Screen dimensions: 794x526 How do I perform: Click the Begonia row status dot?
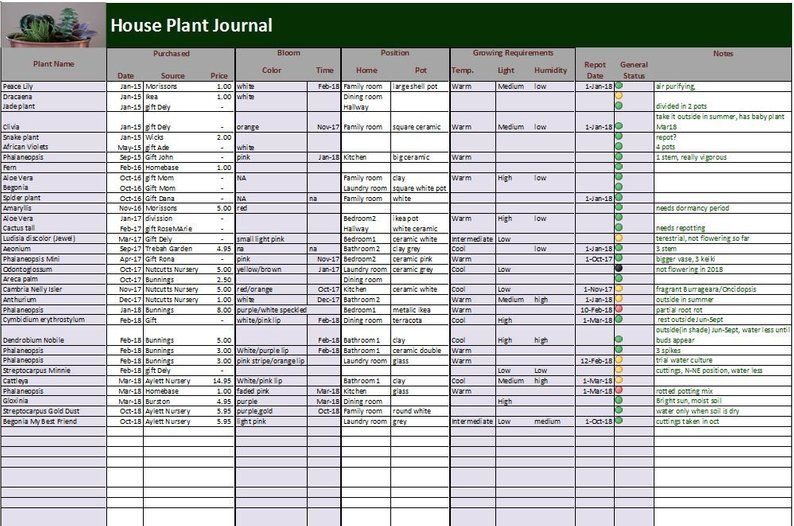click(618, 187)
